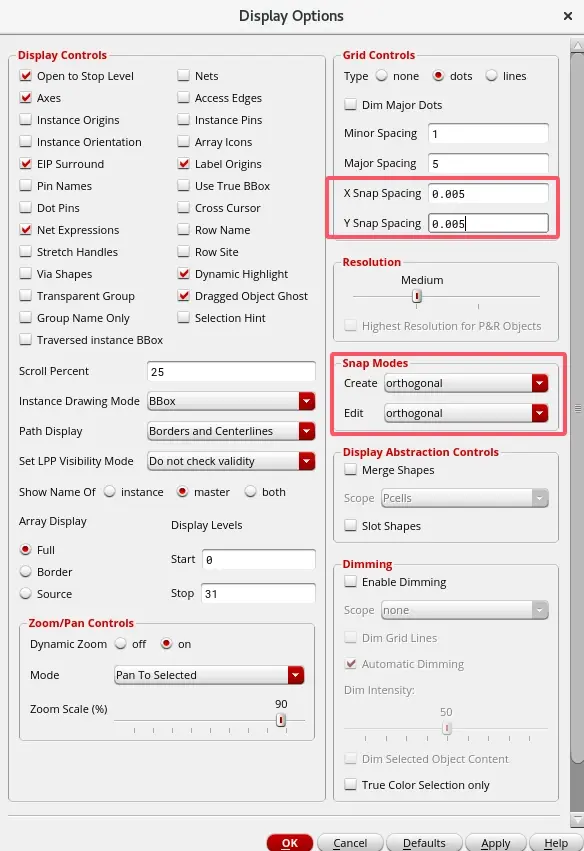Click the OK button
The width and height of the screenshot is (584, 851).
(x=290, y=842)
